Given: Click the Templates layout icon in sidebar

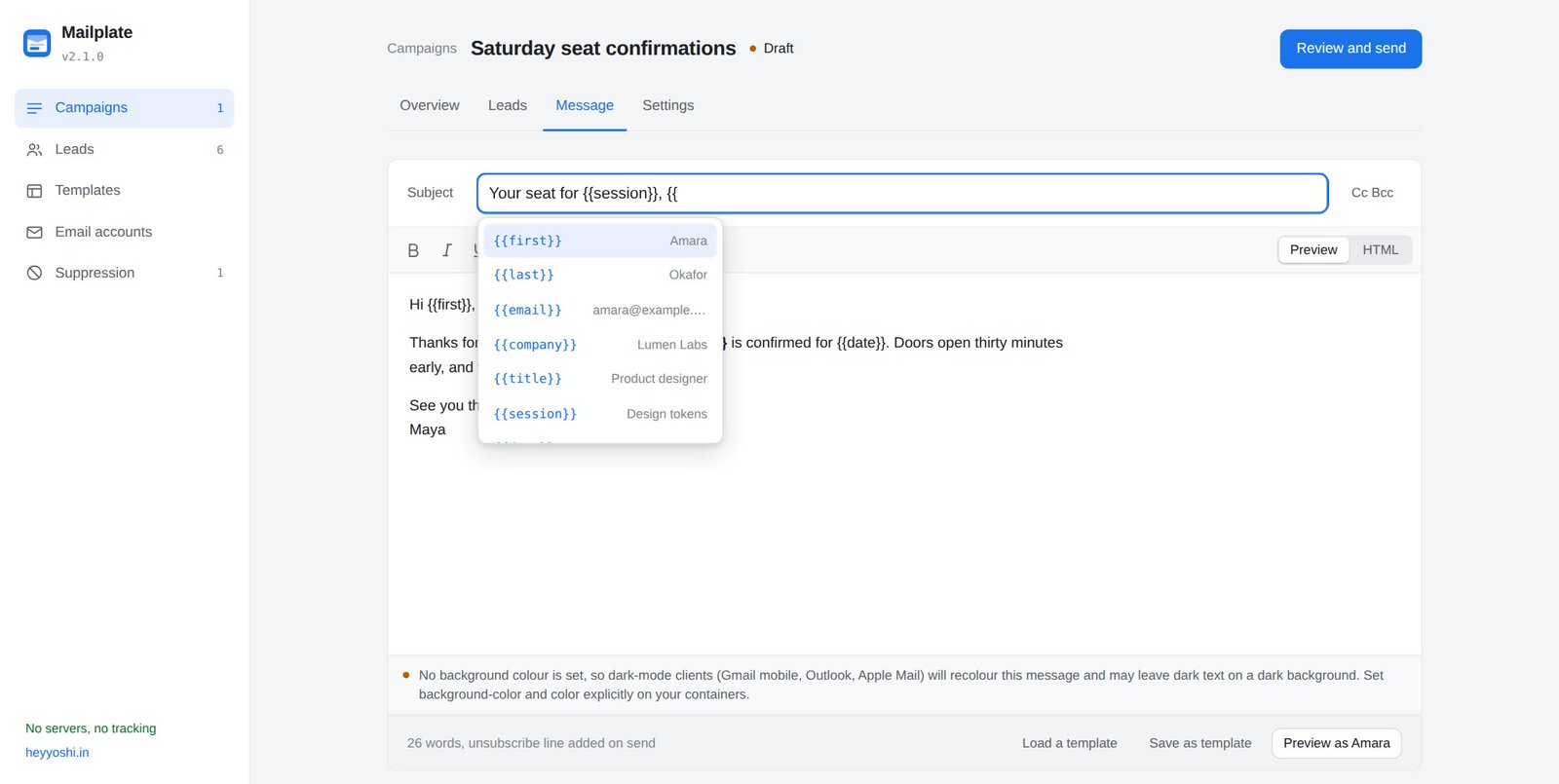Looking at the screenshot, I should tap(34, 191).
